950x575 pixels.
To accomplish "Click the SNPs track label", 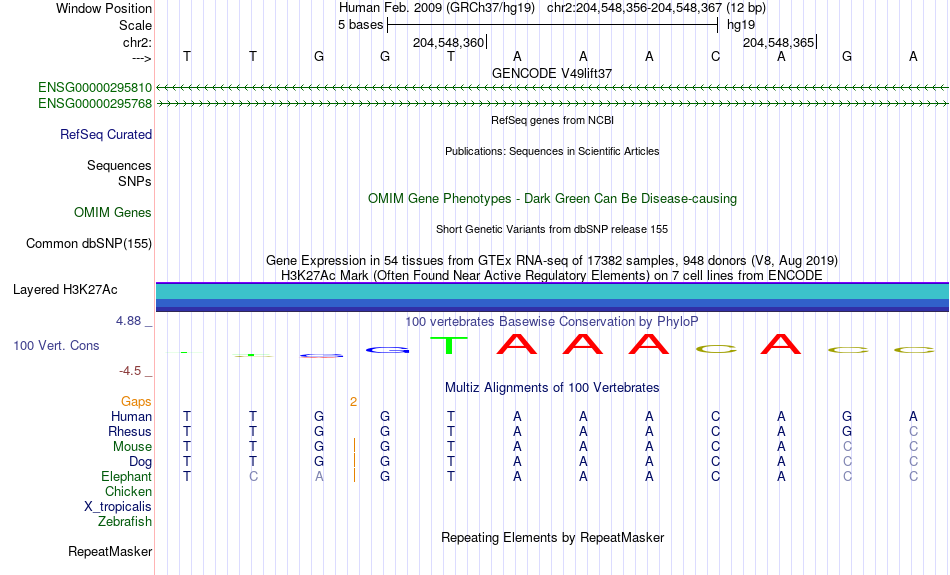I will tap(135, 181).
